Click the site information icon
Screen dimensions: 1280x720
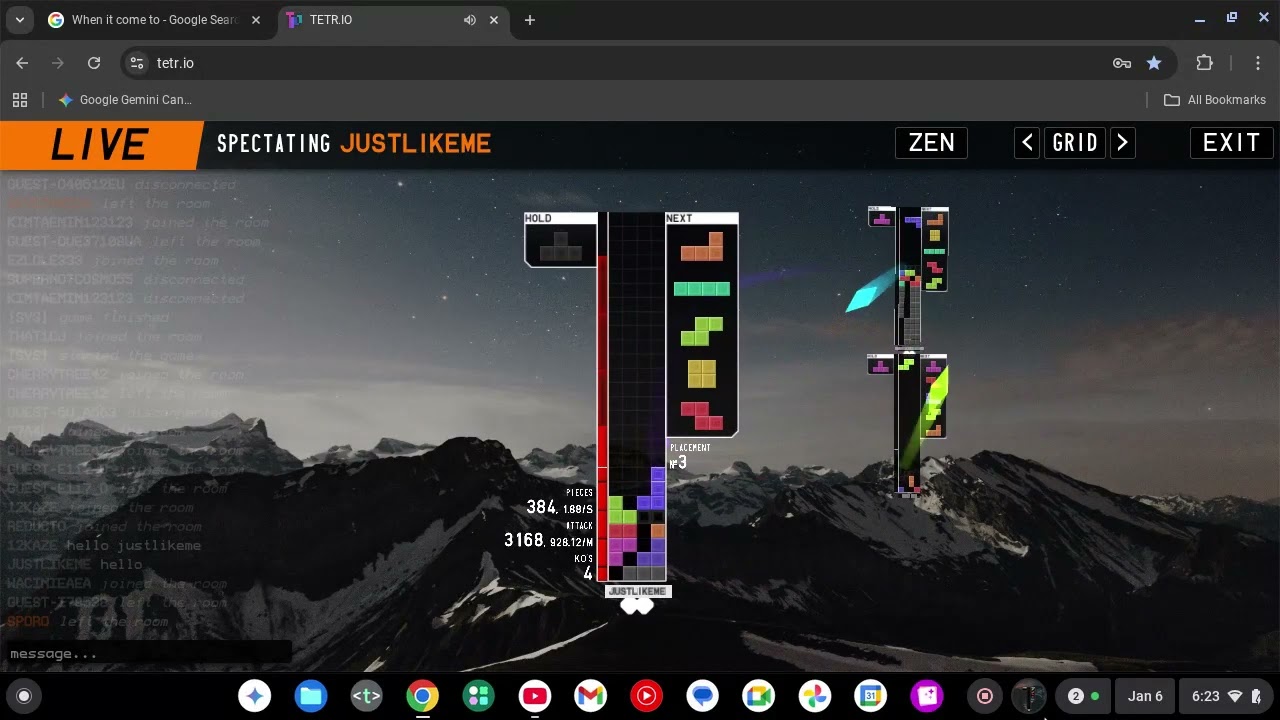click(138, 63)
